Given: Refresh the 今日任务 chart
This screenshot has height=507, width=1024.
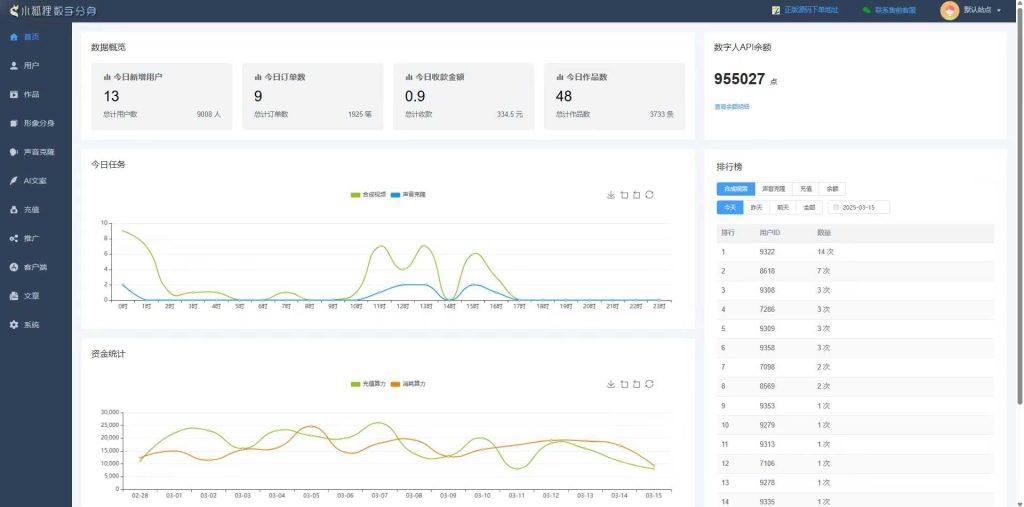Looking at the screenshot, I should [x=649, y=195].
